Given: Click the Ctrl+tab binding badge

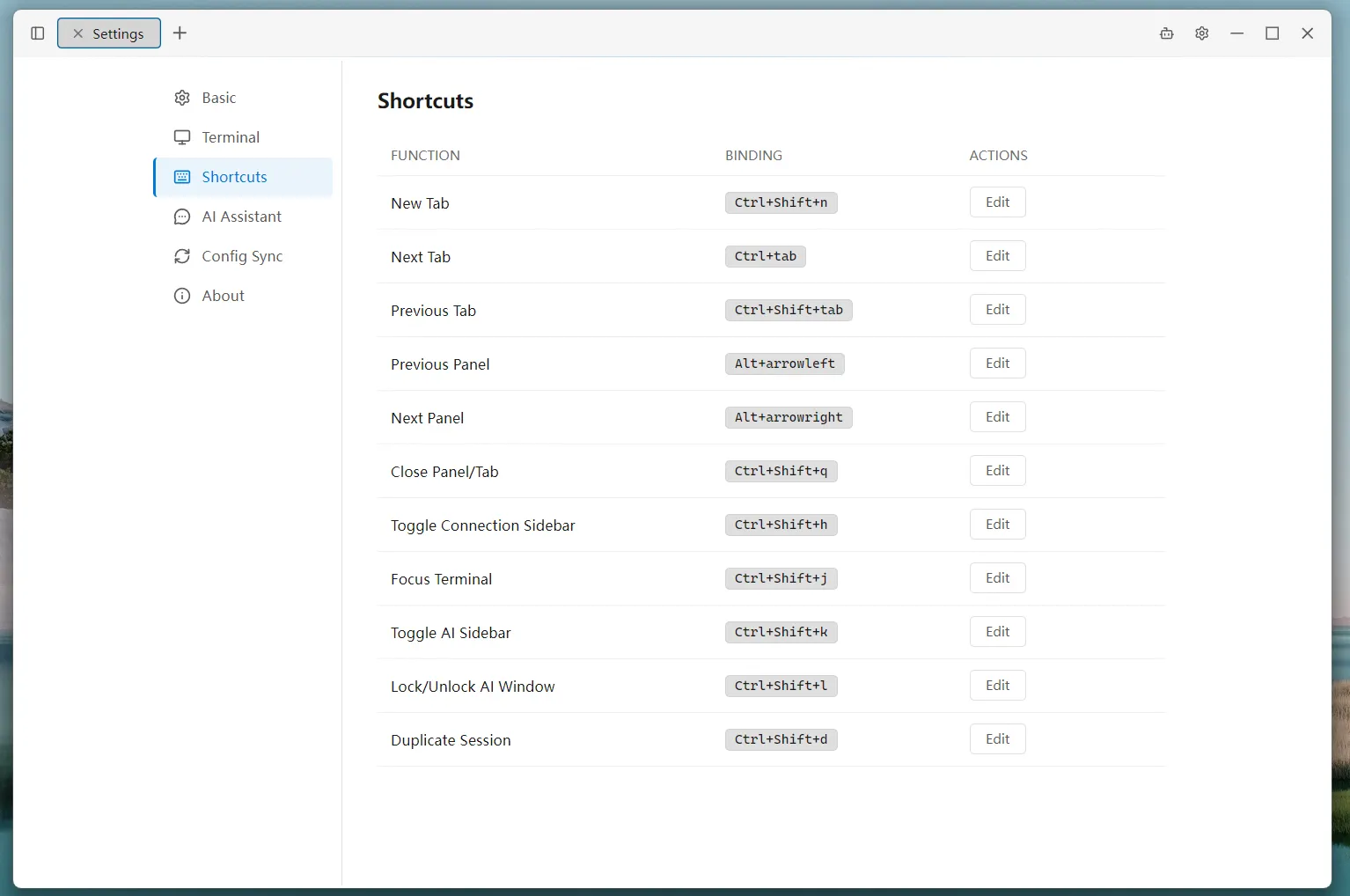Looking at the screenshot, I should tap(766, 256).
